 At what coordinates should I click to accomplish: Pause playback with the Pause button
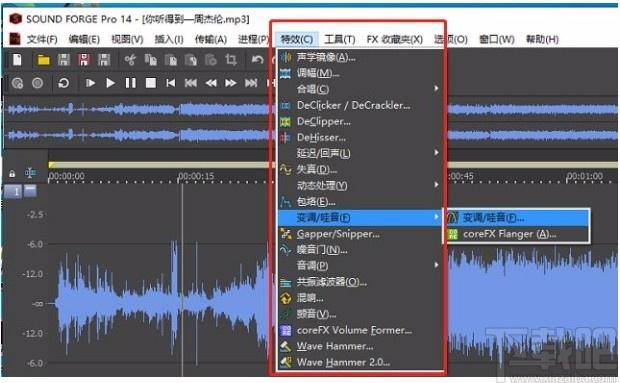pos(130,83)
